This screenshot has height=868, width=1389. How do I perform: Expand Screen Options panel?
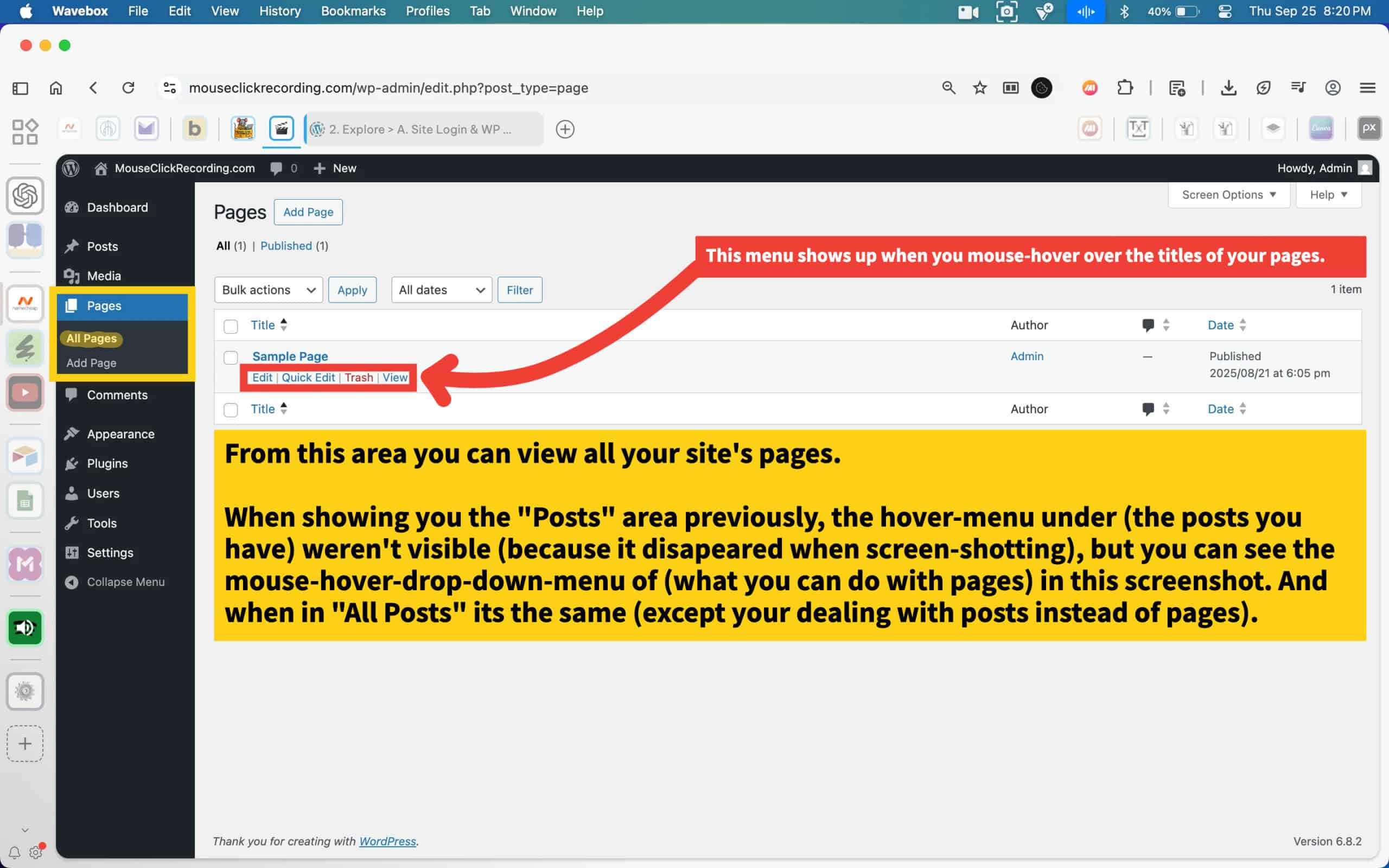[x=1228, y=195]
